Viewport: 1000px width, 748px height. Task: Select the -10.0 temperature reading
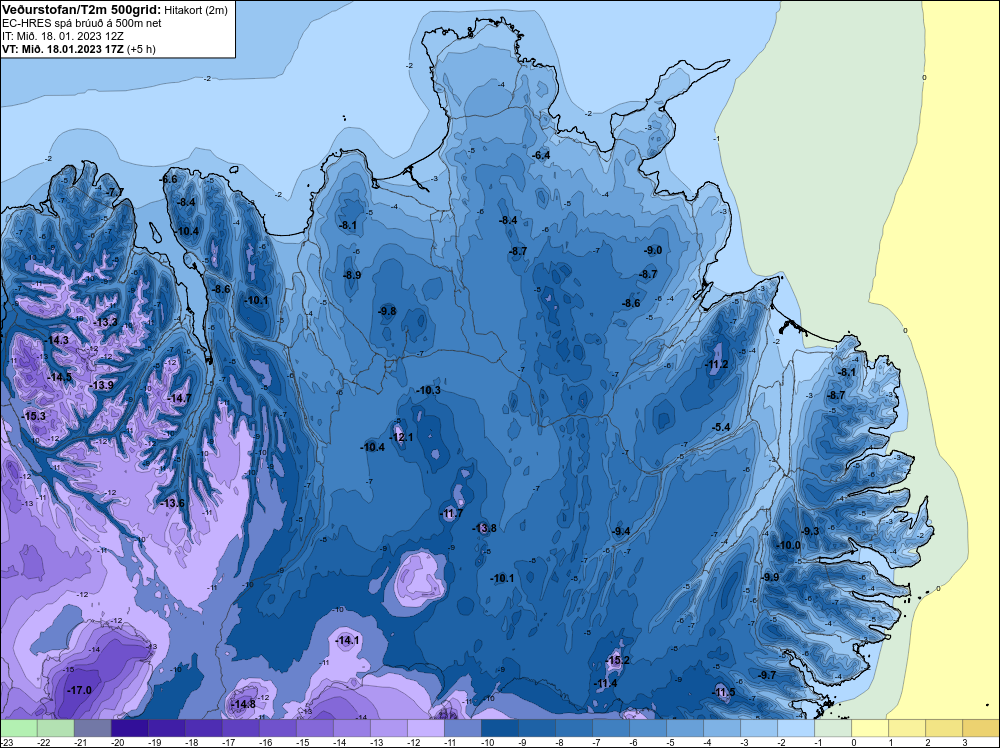[789, 545]
